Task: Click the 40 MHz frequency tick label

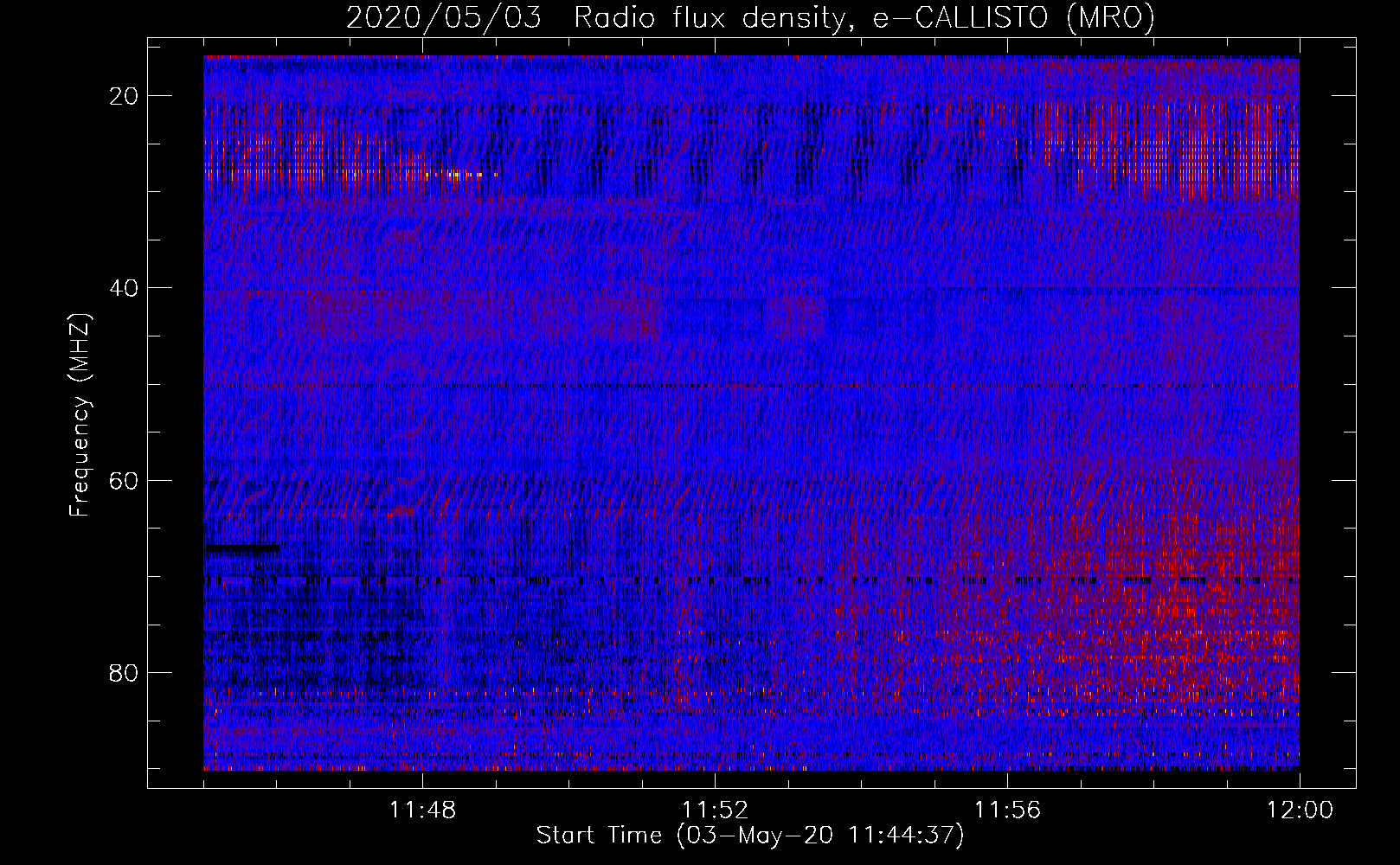Action: coord(125,288)
